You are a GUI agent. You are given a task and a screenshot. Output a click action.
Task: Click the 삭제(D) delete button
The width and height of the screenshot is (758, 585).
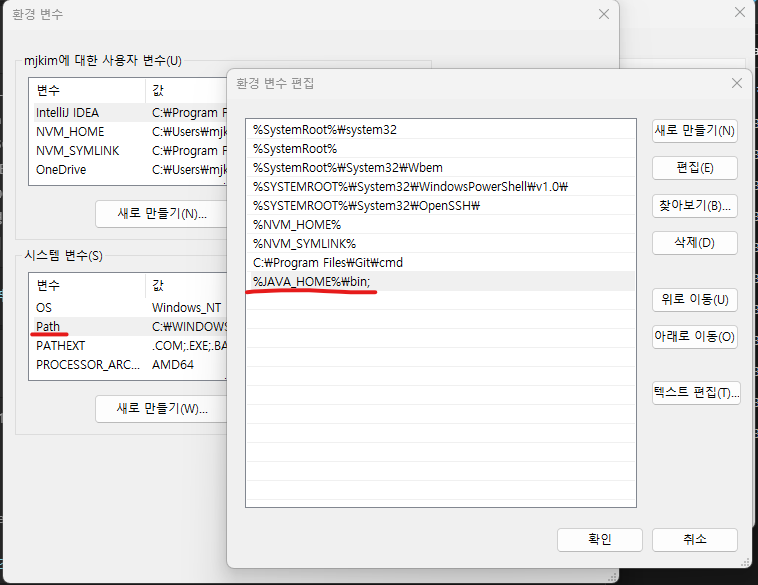694,243
